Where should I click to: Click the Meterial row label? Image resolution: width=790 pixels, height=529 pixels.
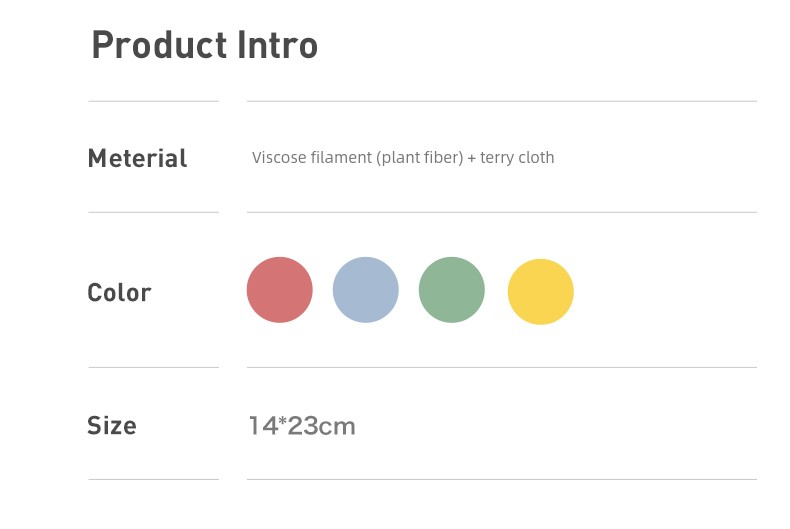point(137,158)
